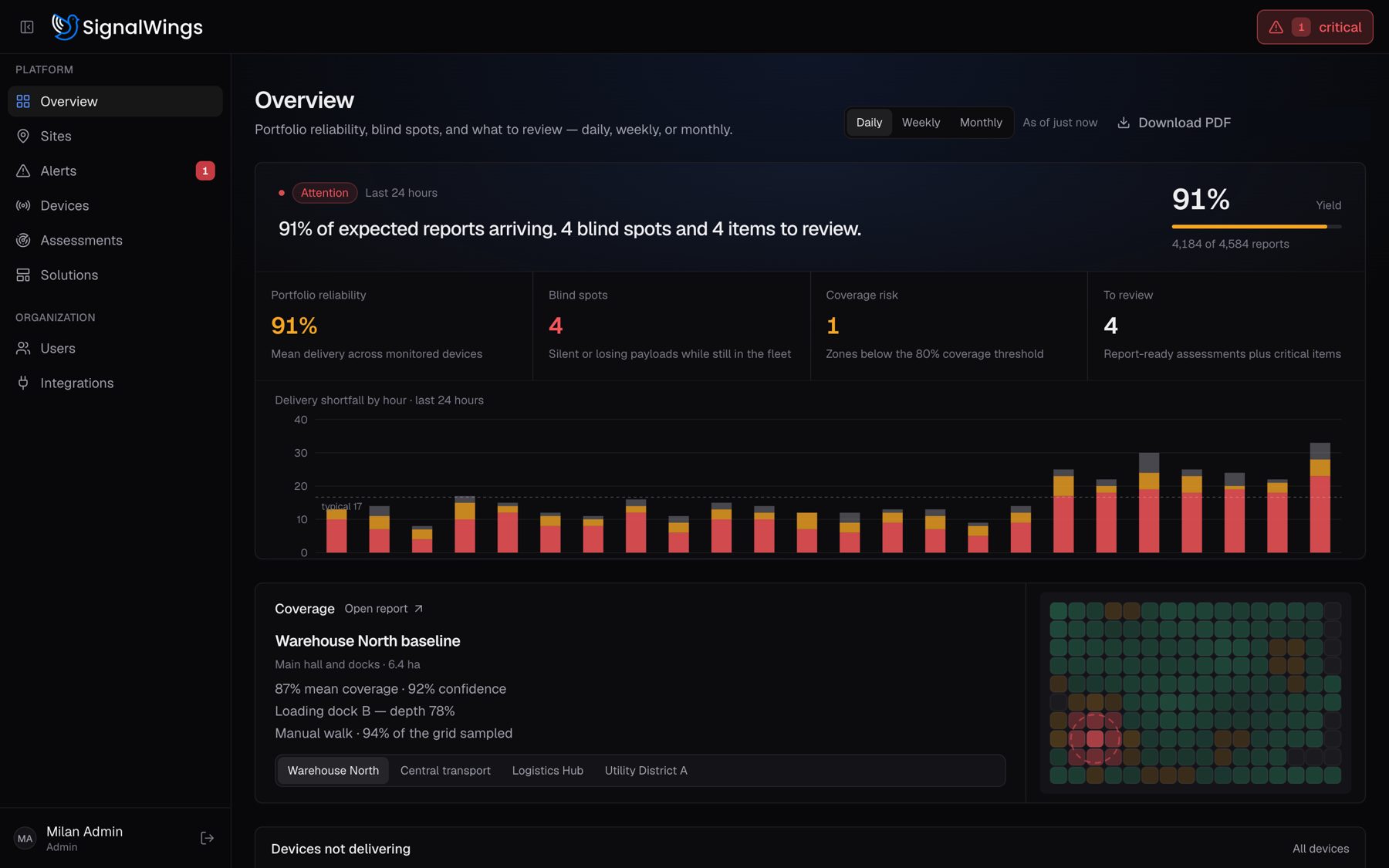Click the '87% mean coverage · 92% confidence' line
Screen dimensions: 1389x868
pyautogui.click(x=390, y=689)
